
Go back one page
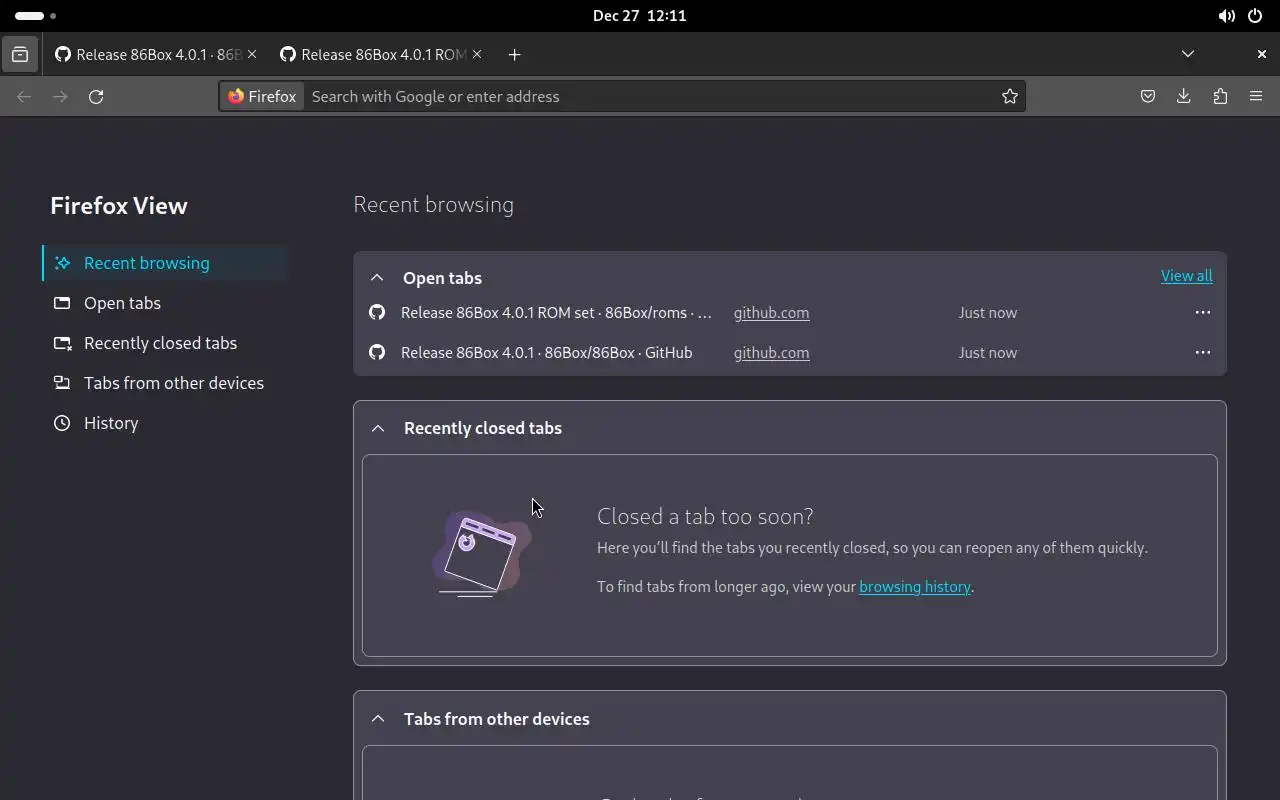pos(24,97)
